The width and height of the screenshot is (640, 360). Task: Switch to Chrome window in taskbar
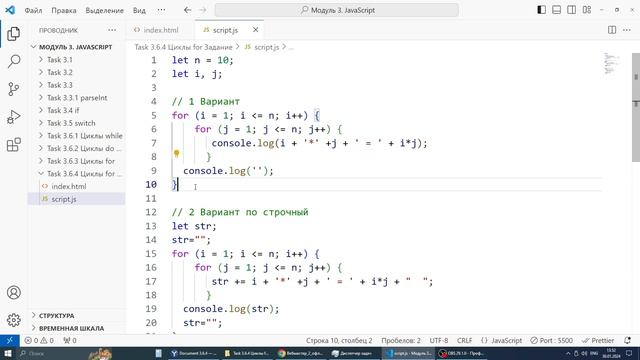click(x=300, y=353)
